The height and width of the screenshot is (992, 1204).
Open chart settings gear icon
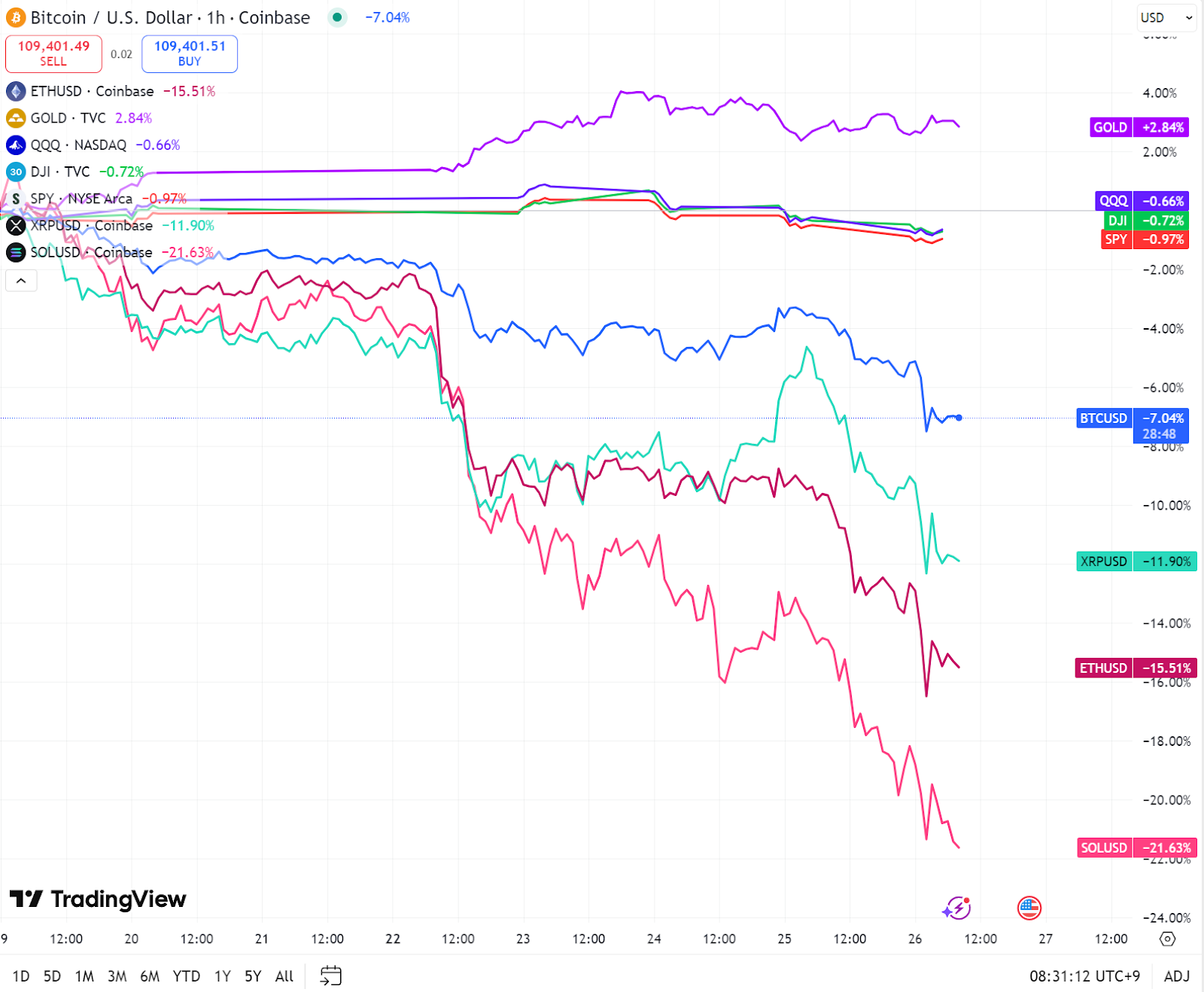pyautogui.click(x=1167, y=939)
